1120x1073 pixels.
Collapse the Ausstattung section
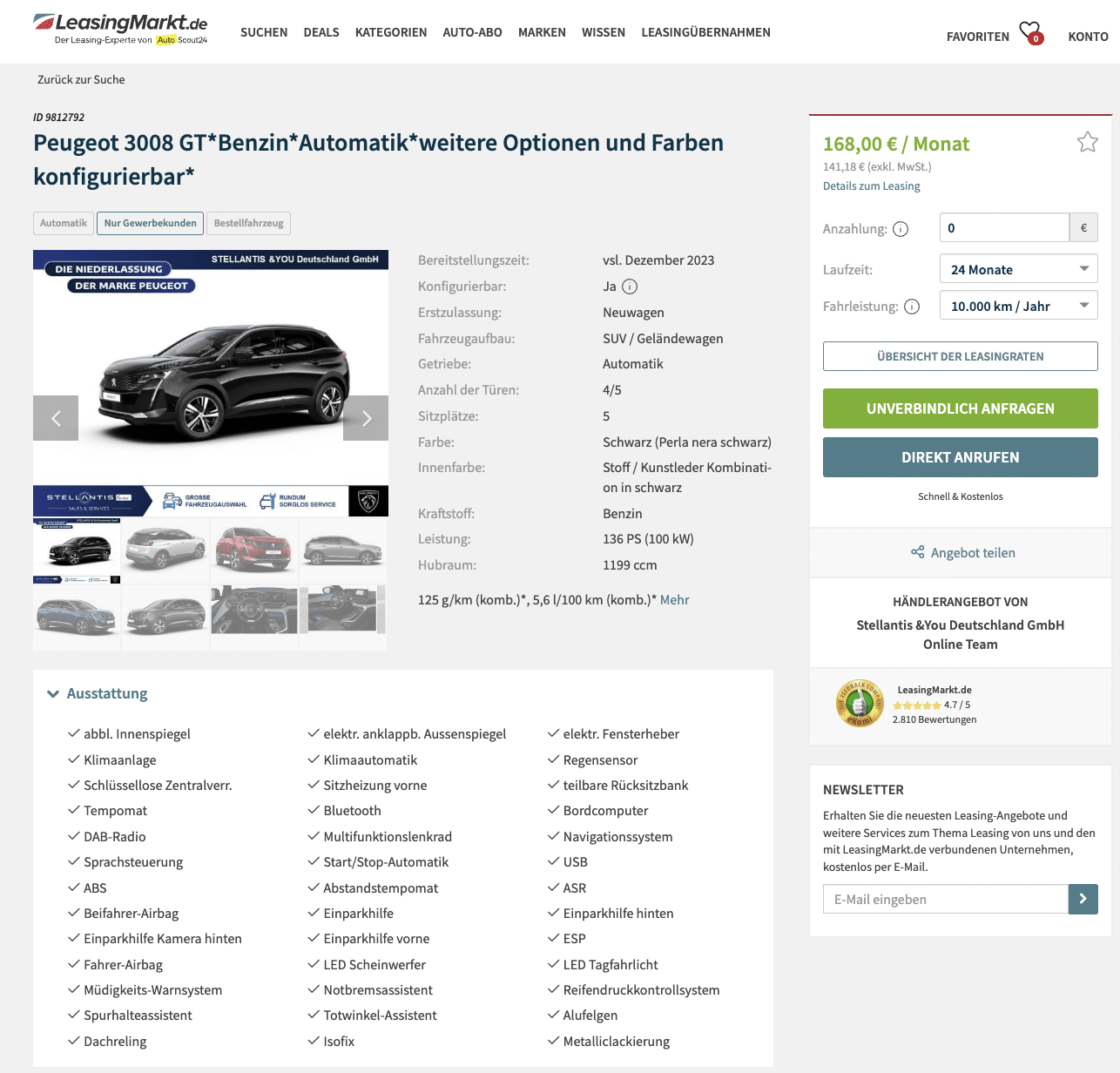pyautogui.click(x=98, y=694)
